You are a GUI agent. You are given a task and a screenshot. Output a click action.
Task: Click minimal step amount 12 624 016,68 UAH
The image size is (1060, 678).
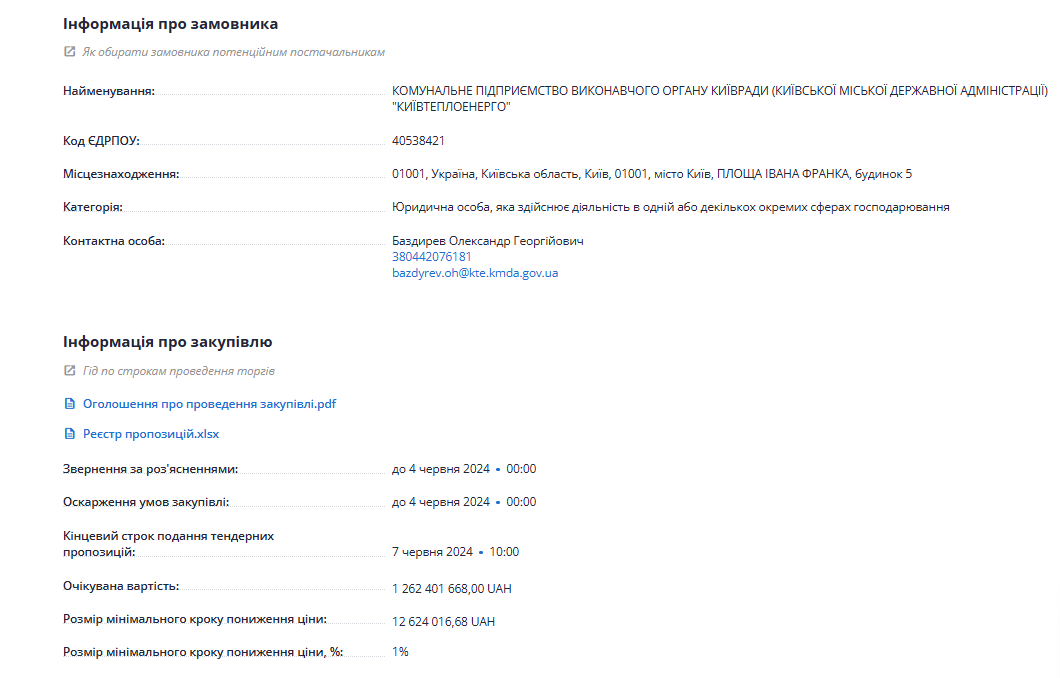443,622
